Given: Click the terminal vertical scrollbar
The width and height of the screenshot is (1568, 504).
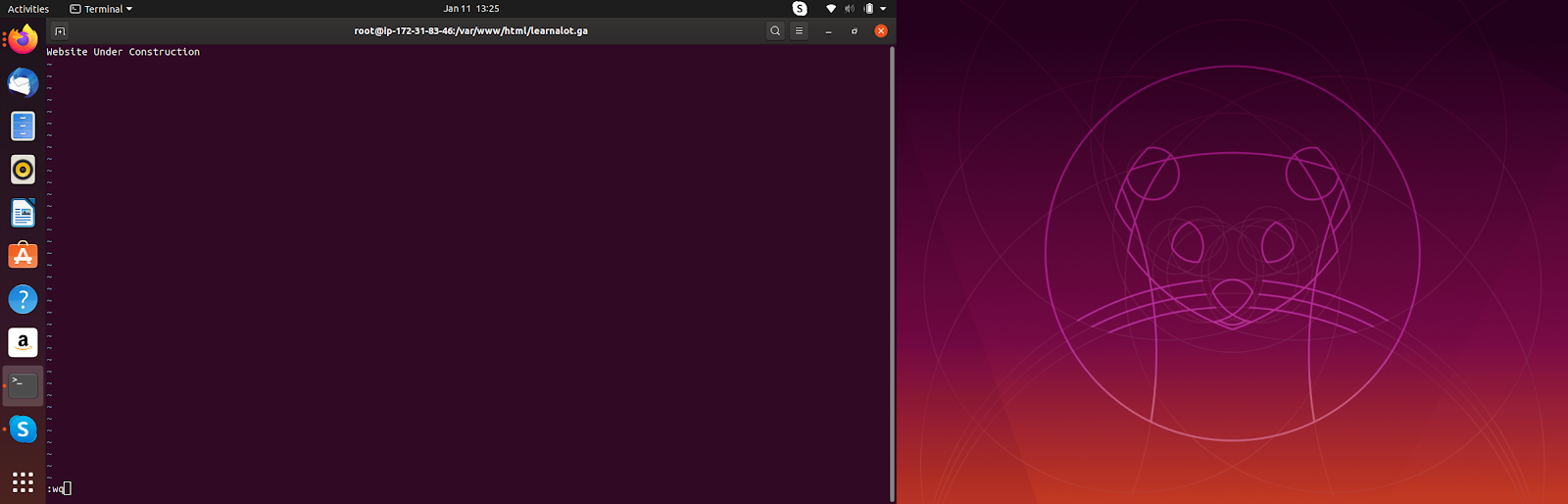Looking at the screenshot, I should [x=892, y=274].
